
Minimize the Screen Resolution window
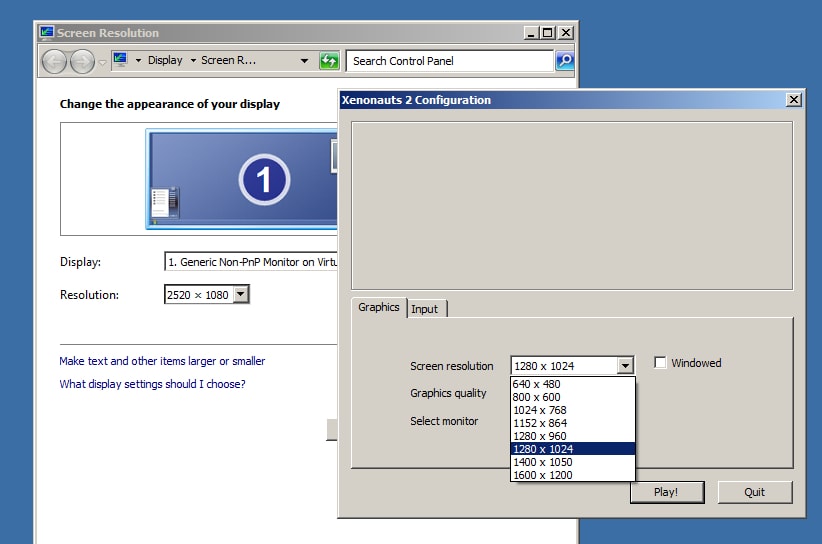tap(531, 33)
